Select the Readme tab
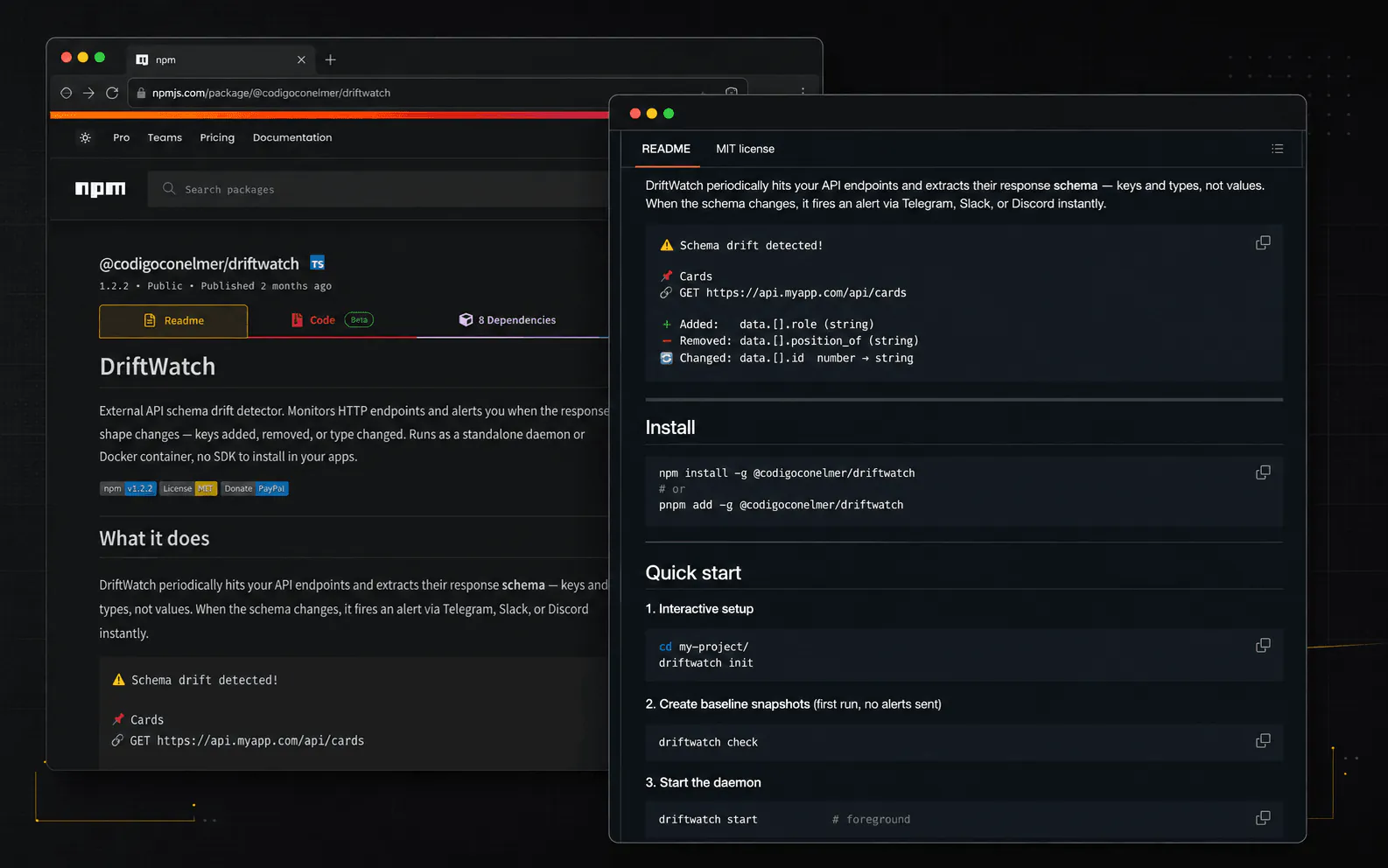This screenshot has width=1388, height=868. [x=173, y=320]
